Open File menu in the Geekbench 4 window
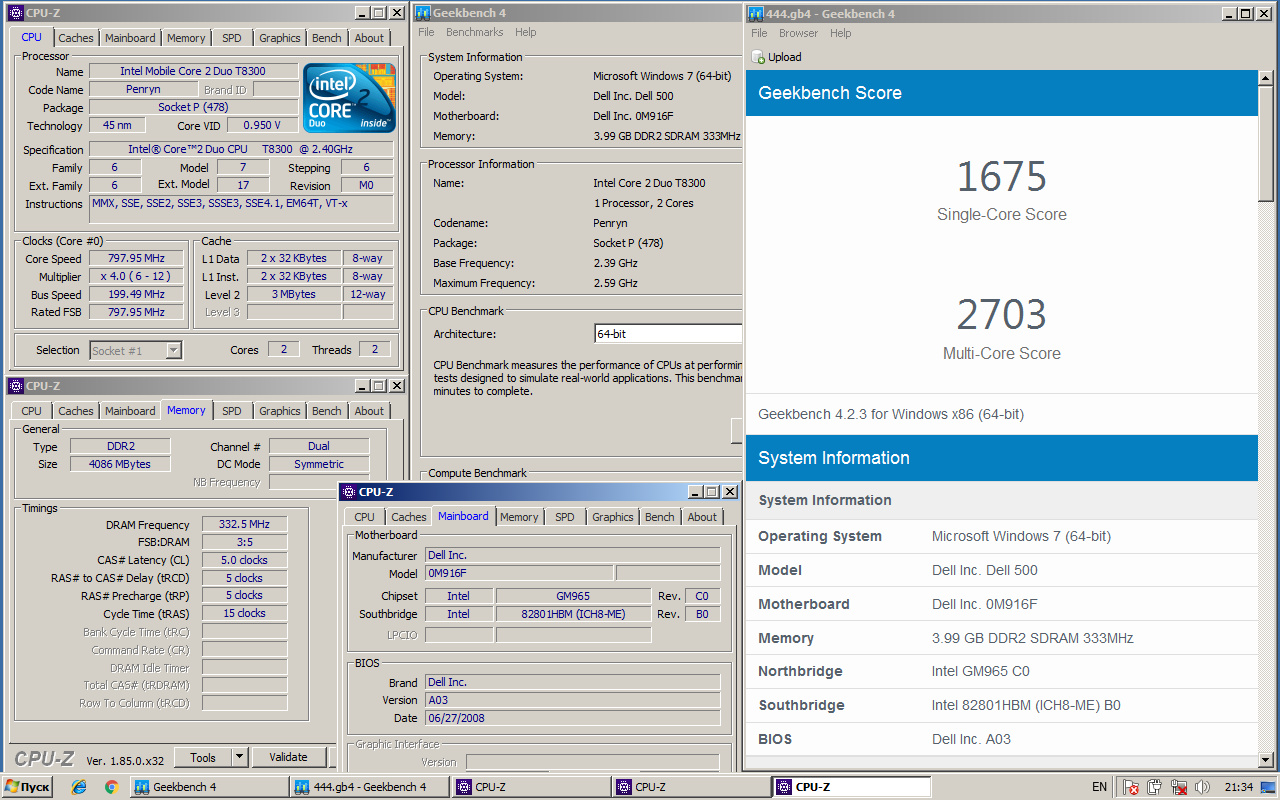This screenshot has width=1280, height=800. coord(426,32)
